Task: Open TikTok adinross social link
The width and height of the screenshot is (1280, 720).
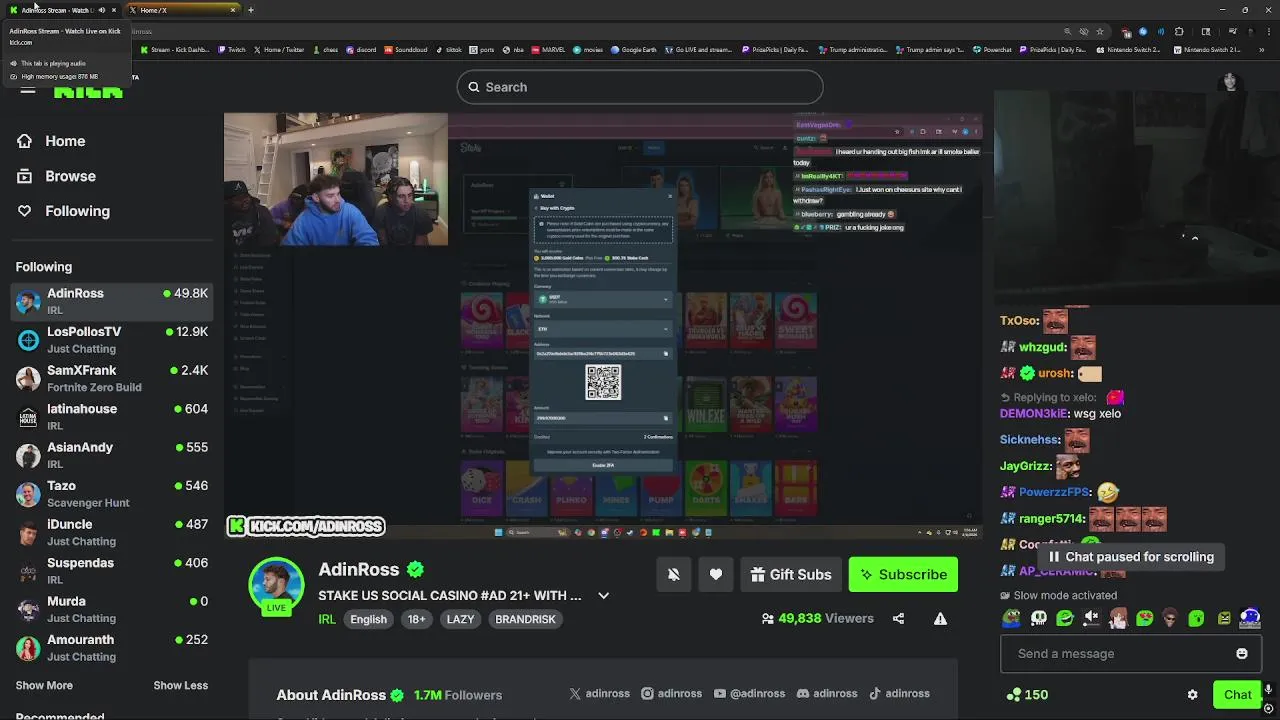Action: (899, 693)
